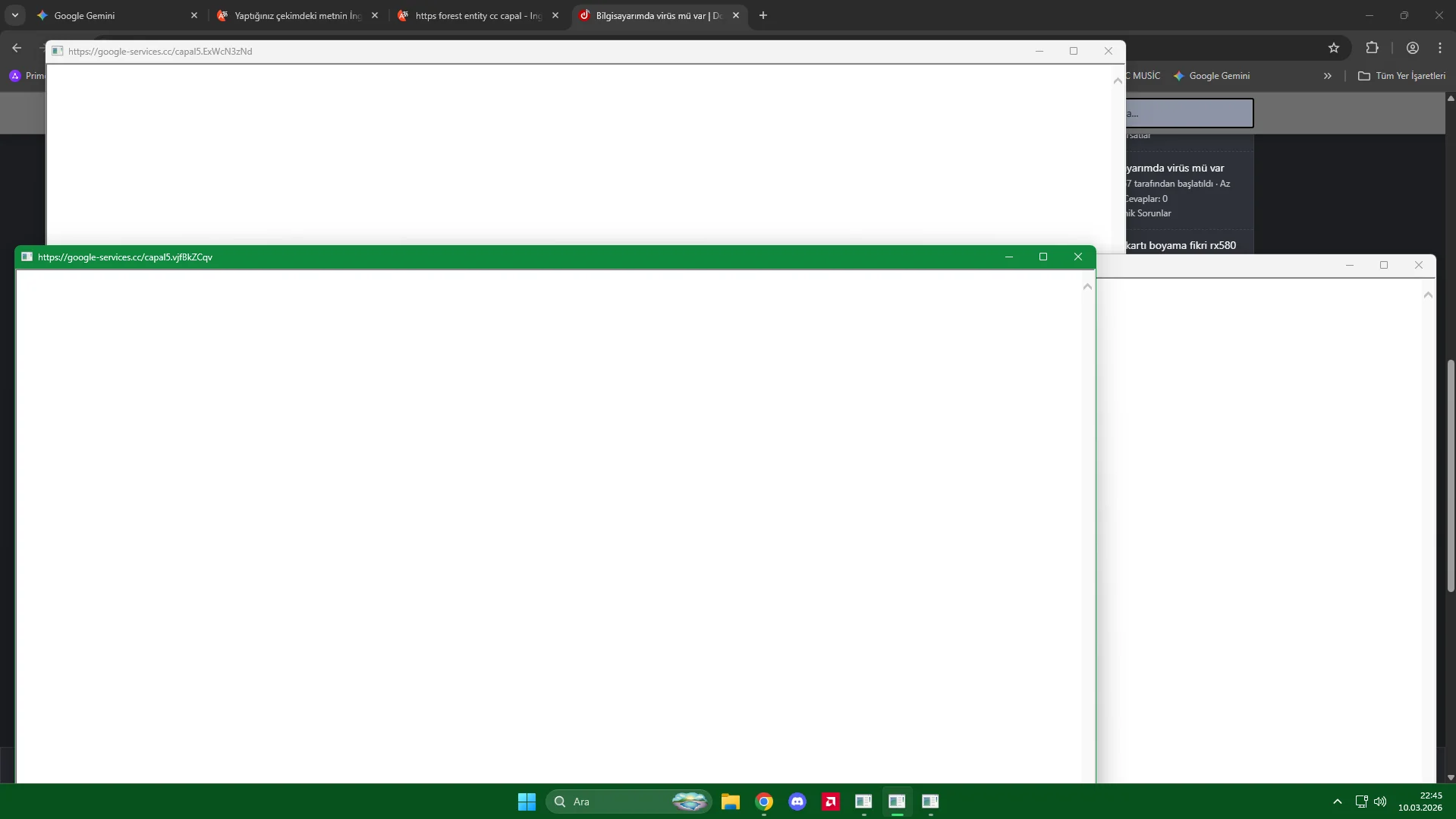The height and width of the screenshot is (819, 1456).
Task: Open the Chrome three-dot menu
Action: pyautogui.click(x=1440, y=48)
